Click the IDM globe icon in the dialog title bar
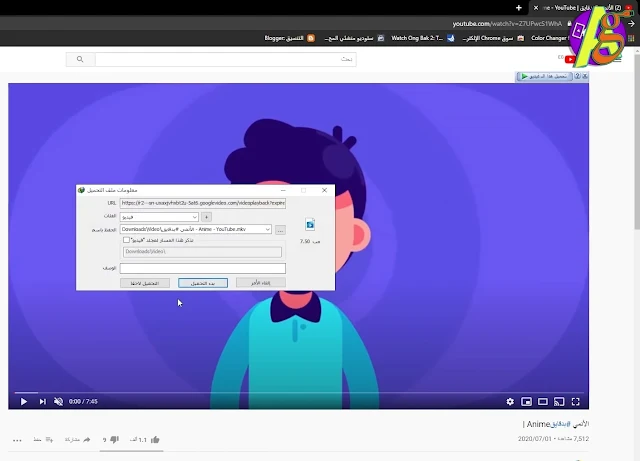 point(81,190)
